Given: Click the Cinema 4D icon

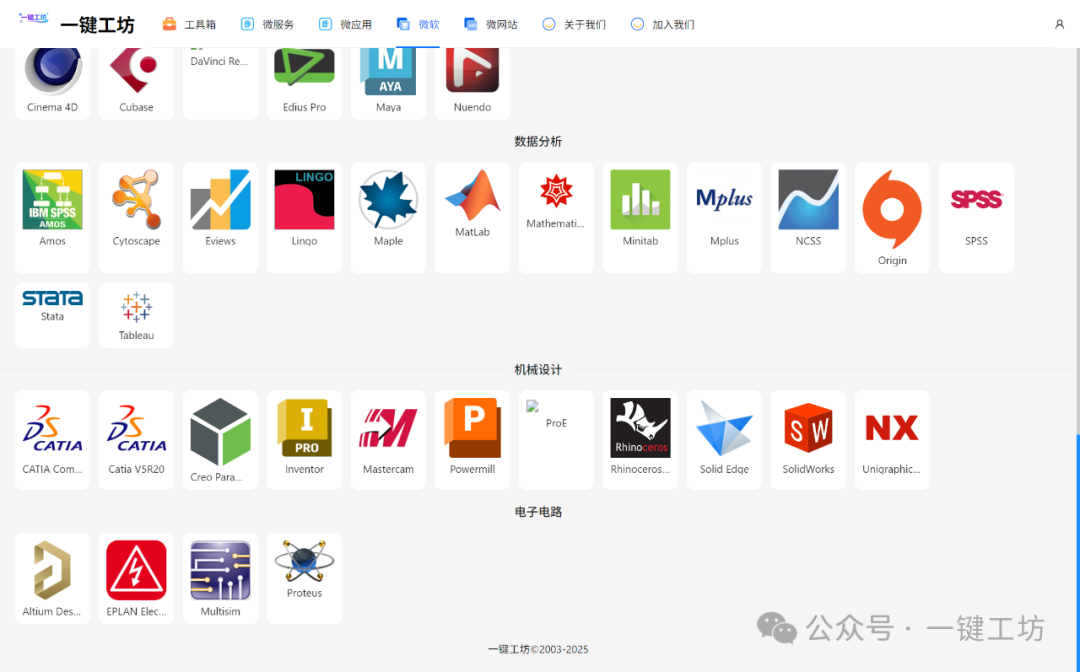Looking at the screenshot, I should point(52,75).
